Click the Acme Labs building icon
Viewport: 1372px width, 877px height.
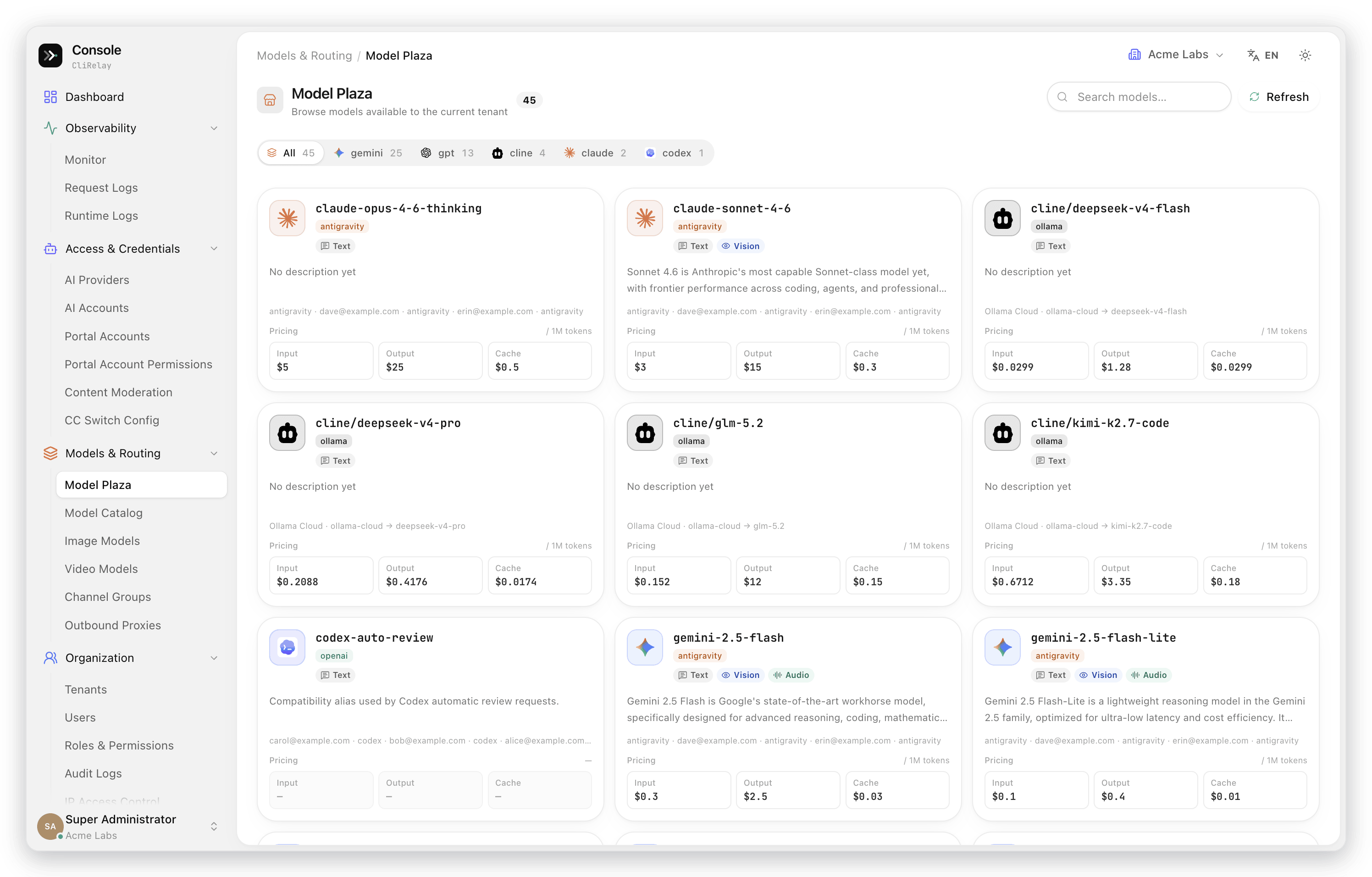[x=1134, y=55]
